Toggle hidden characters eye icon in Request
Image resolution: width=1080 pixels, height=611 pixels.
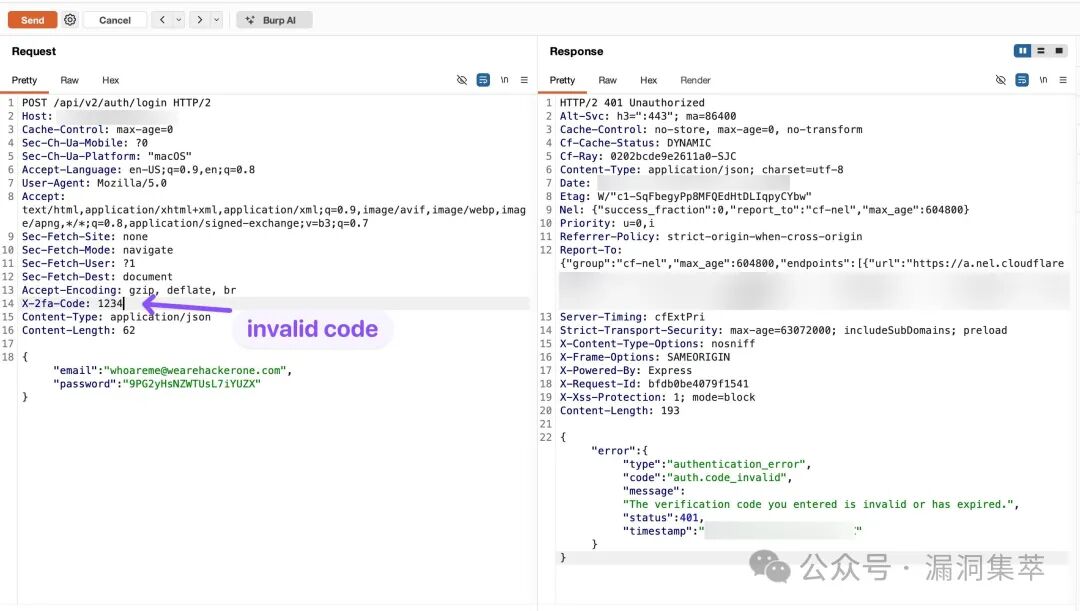click(461, 80)
